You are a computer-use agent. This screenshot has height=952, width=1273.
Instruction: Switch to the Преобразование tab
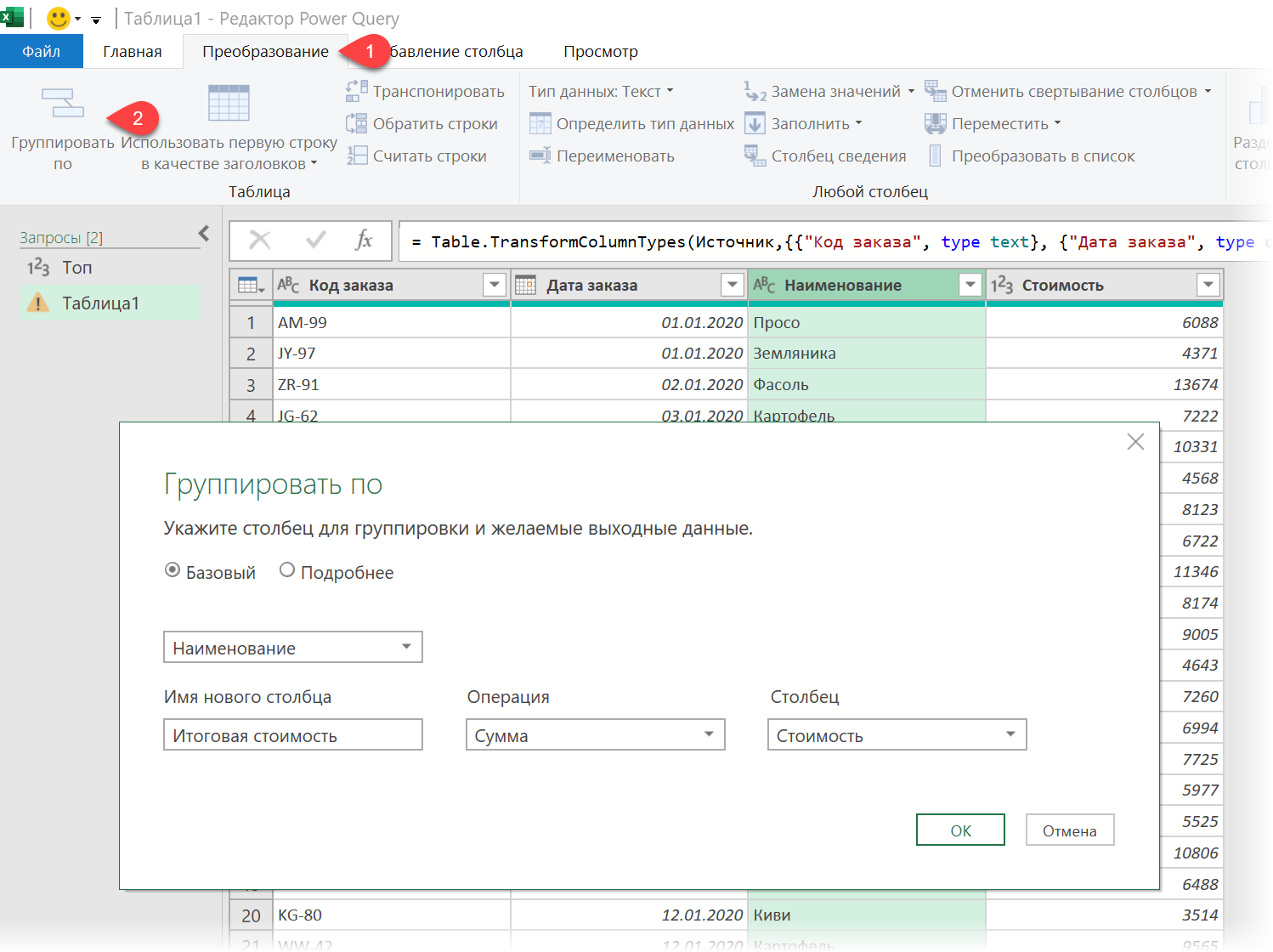(265, 51)
